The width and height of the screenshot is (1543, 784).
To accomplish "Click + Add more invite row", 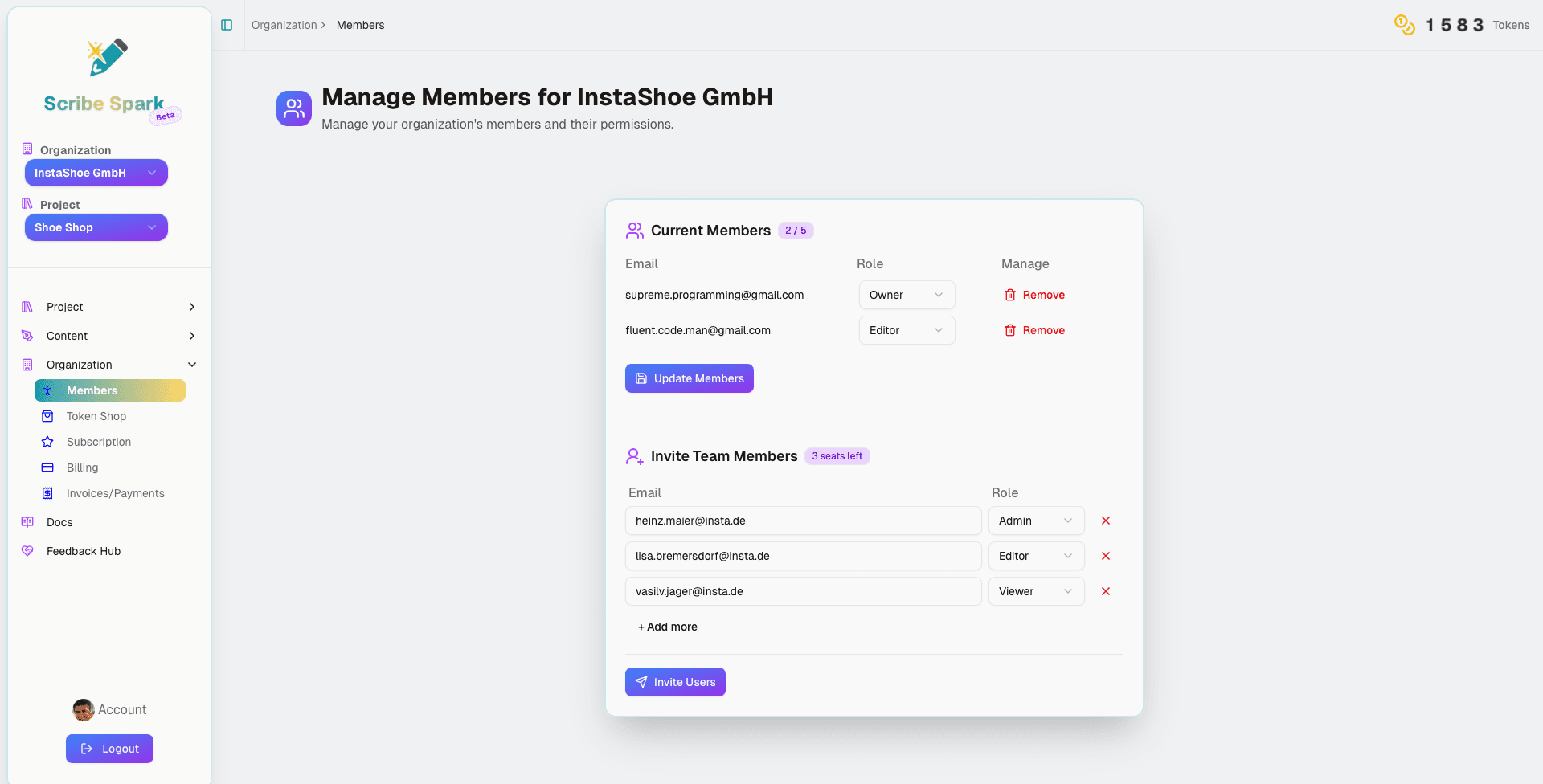I will (667, 627).
